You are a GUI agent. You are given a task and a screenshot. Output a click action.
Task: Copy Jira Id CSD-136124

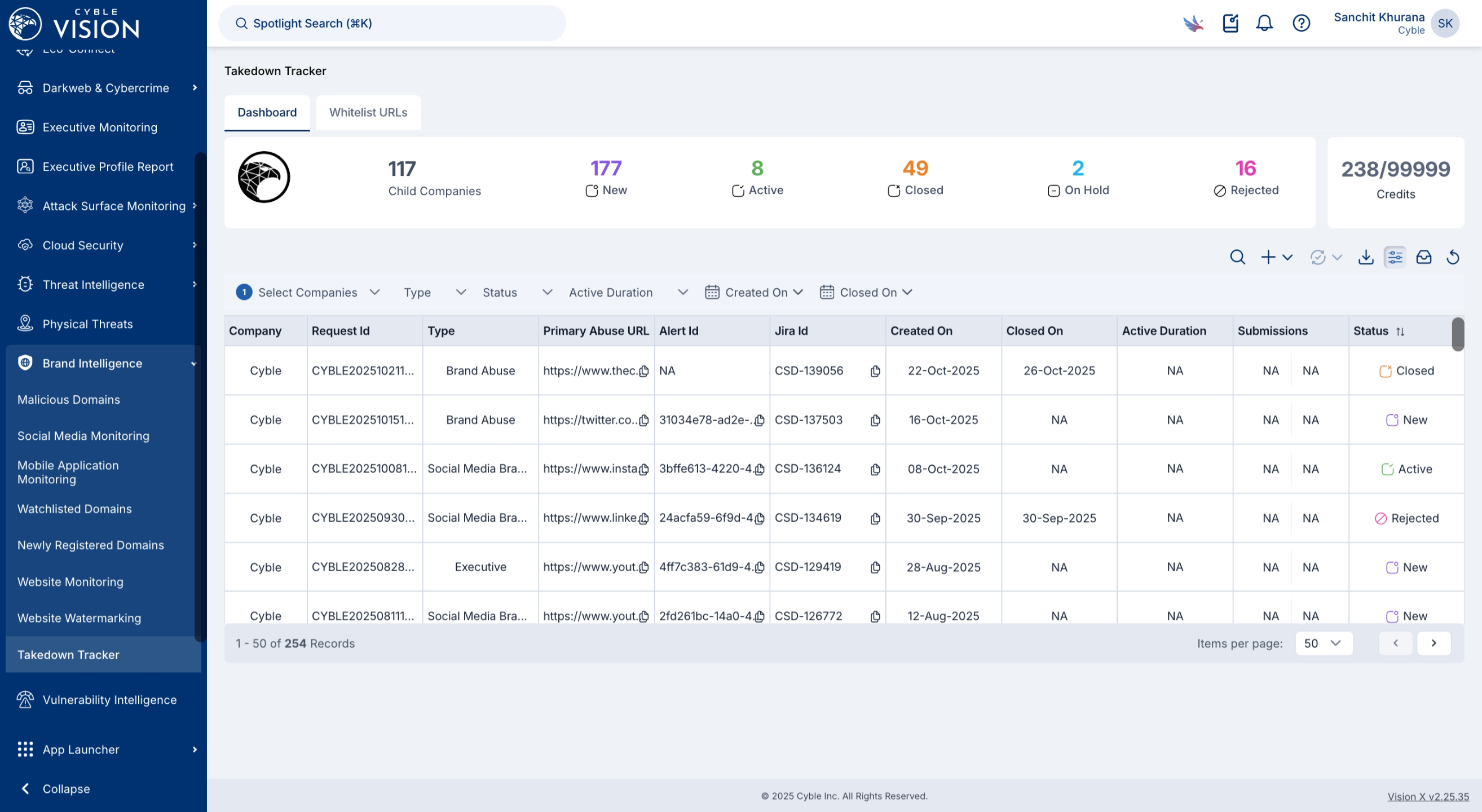click(x=875, y=469)
